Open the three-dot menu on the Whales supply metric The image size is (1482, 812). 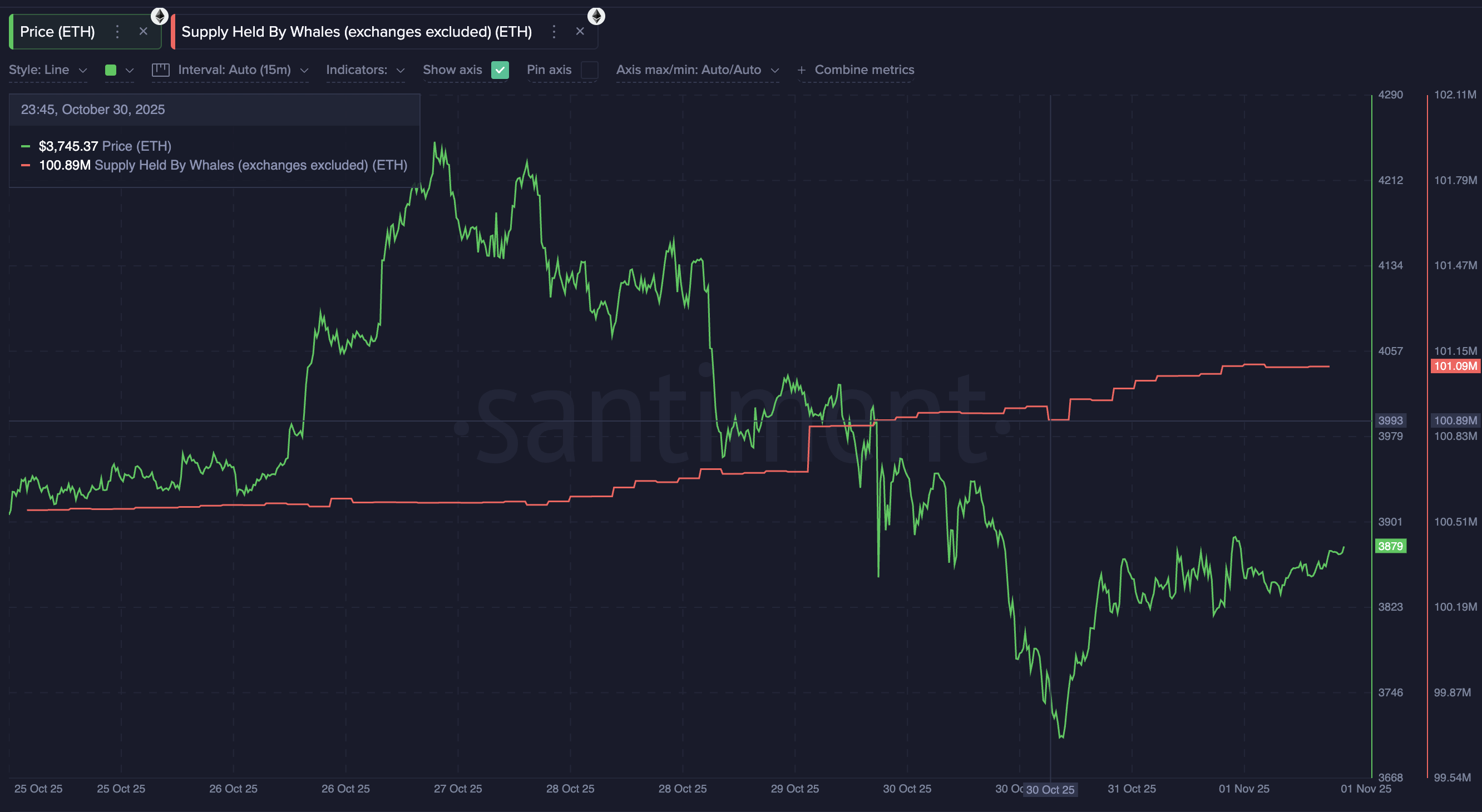point(554,32)
